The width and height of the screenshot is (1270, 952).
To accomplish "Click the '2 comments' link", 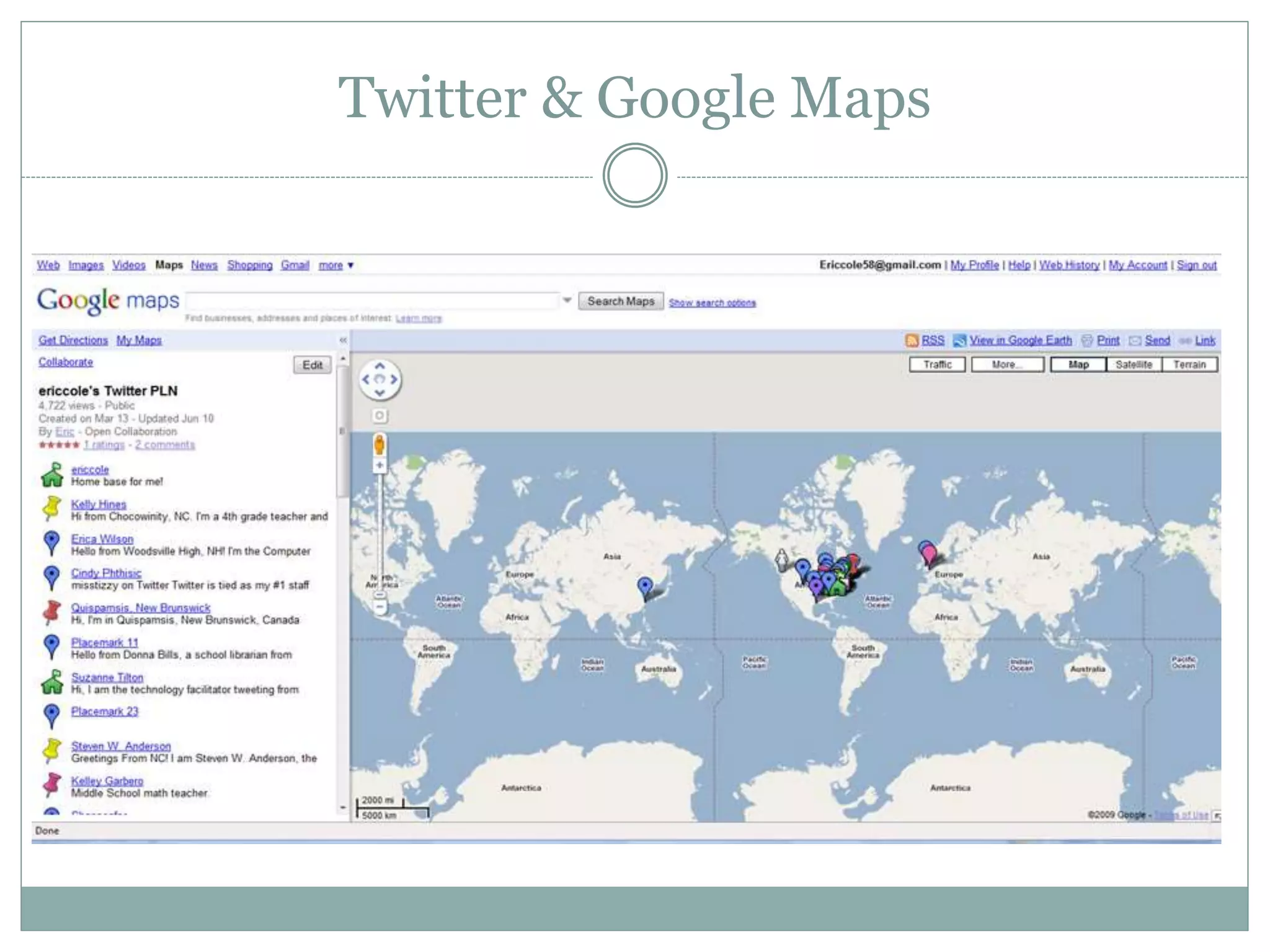I will pos(165,445).
